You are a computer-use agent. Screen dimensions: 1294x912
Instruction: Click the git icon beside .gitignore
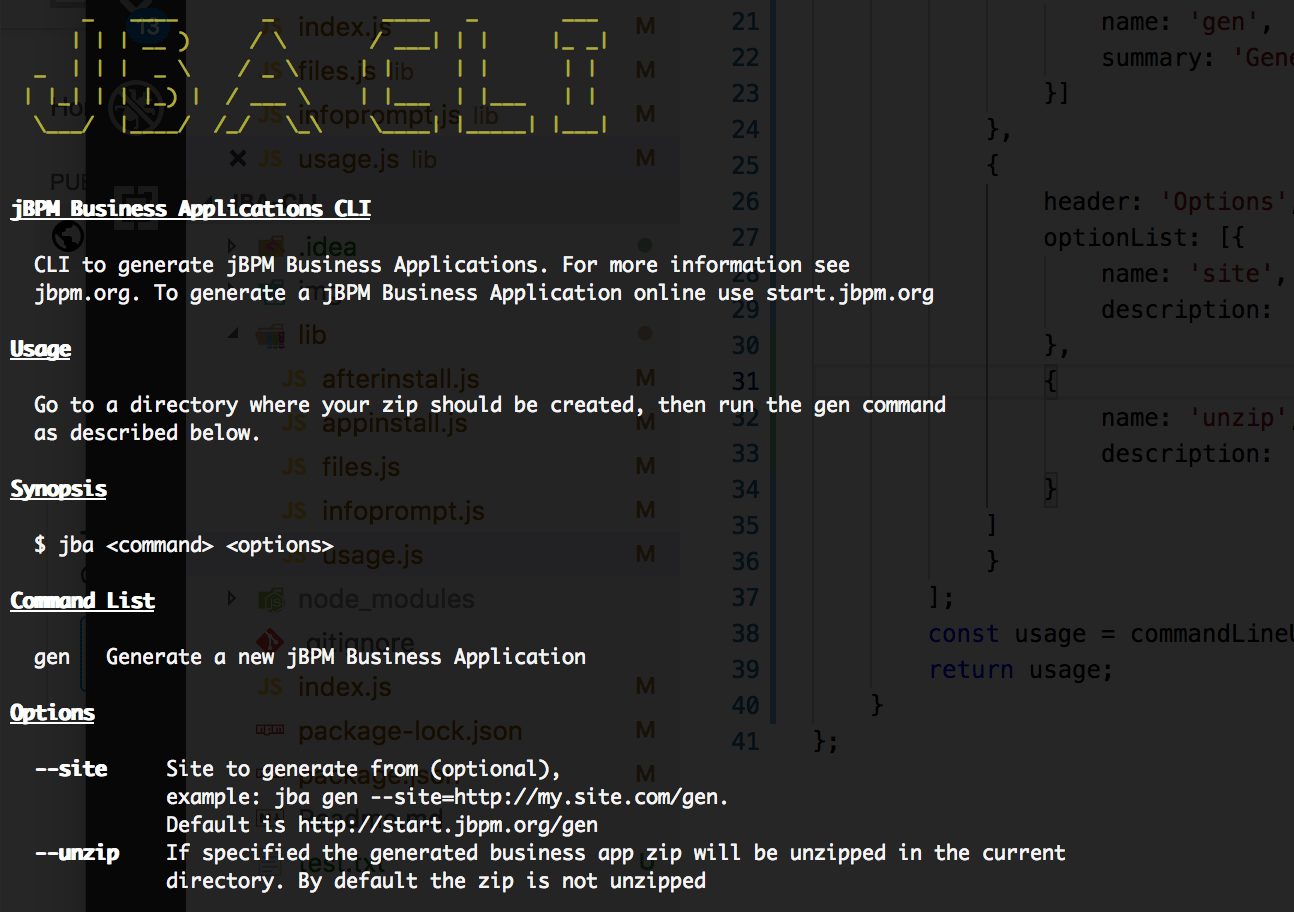[270, 643]
